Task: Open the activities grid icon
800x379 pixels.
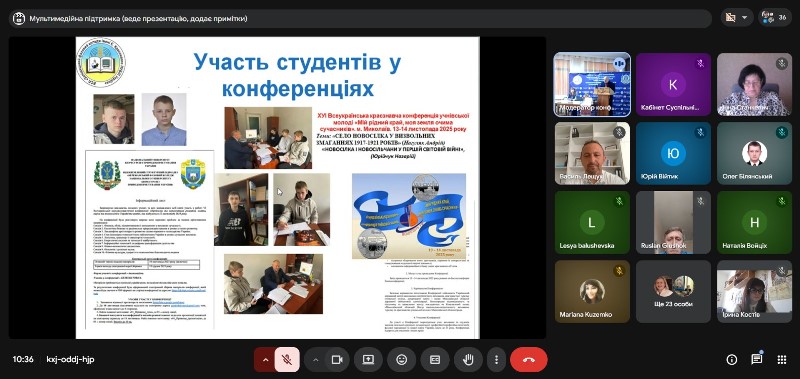Action: tap(782, 360)
